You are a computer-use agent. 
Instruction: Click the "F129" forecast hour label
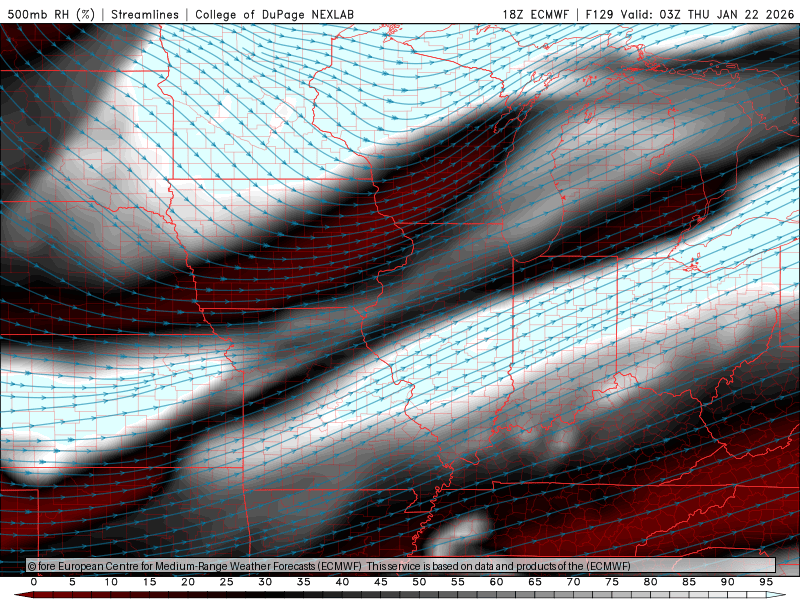point(599,14)
